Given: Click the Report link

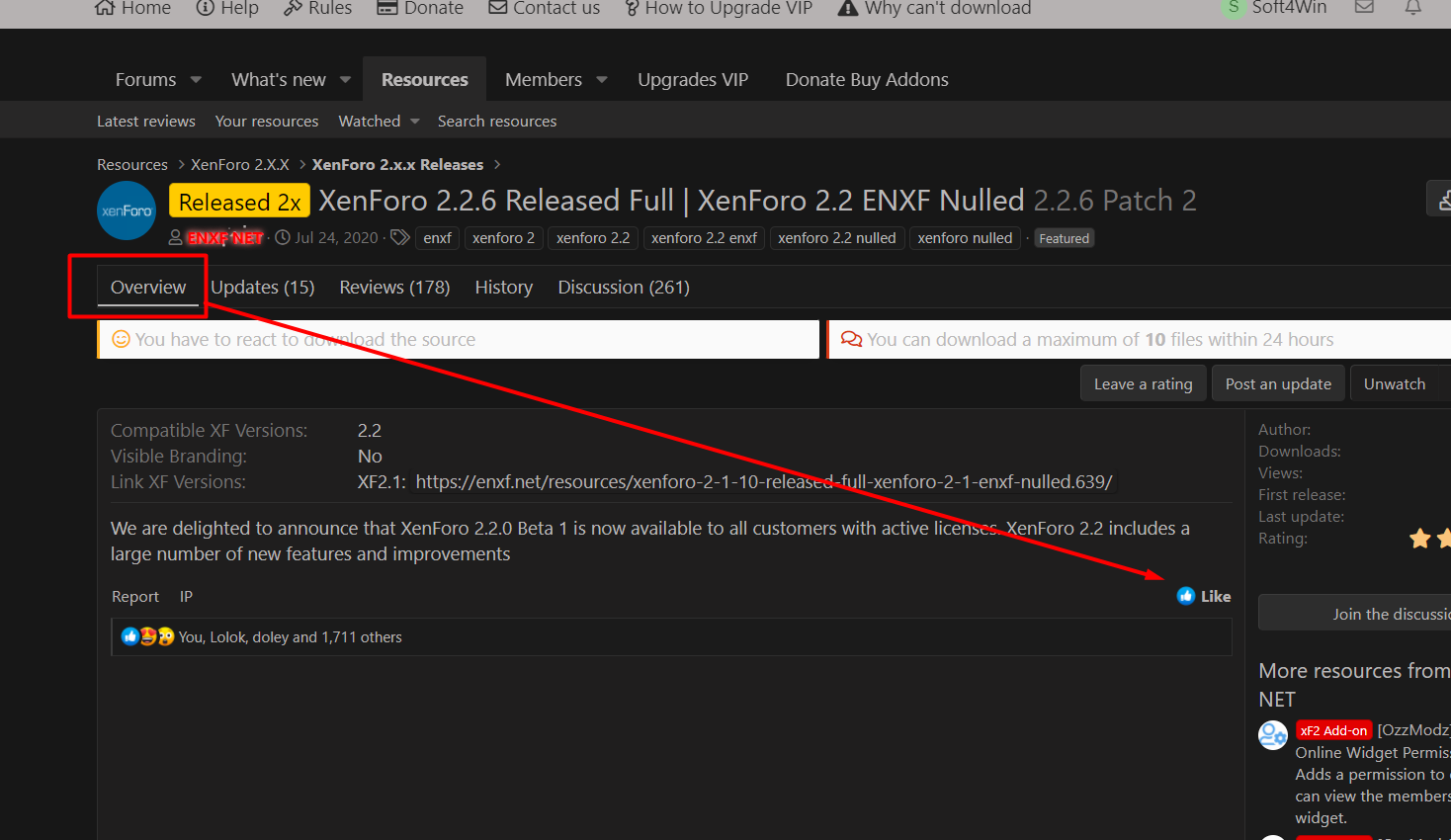Looking at the screenshot, I should click(135, 596).
